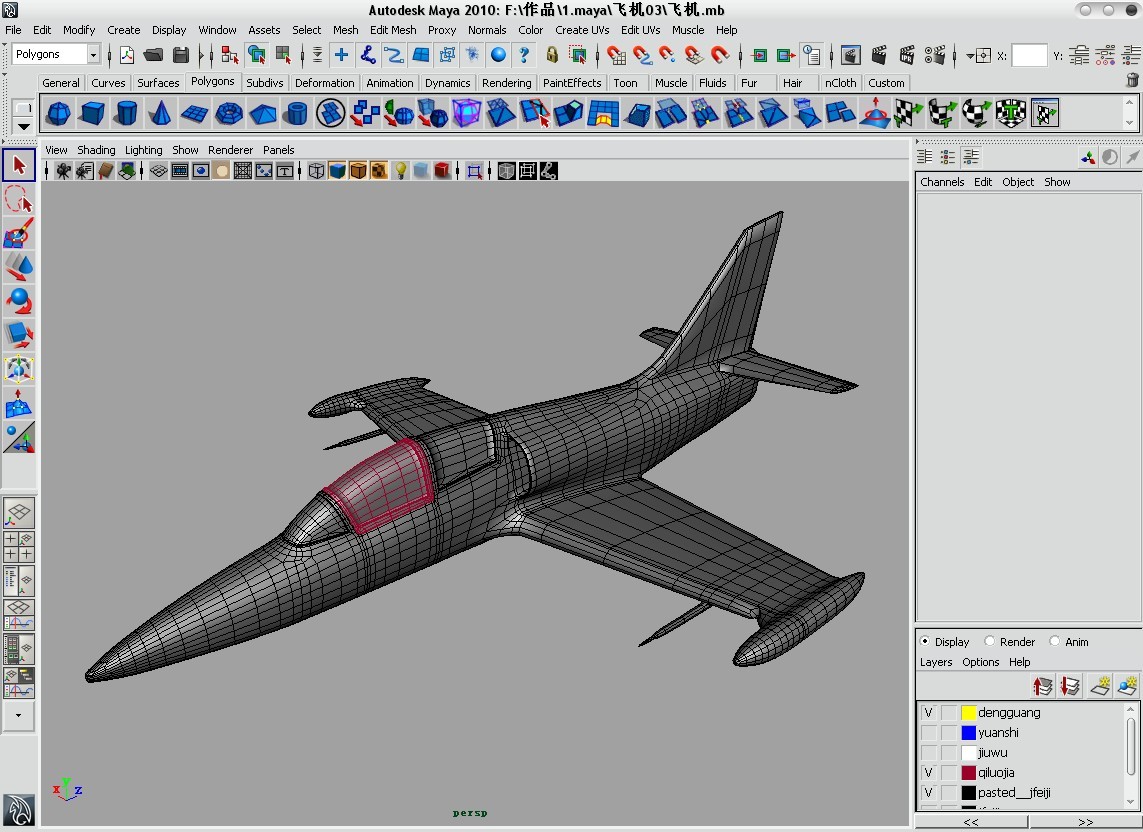Select the Render layer radio button
Screen dimensions: 1143x832
(990, 642)
